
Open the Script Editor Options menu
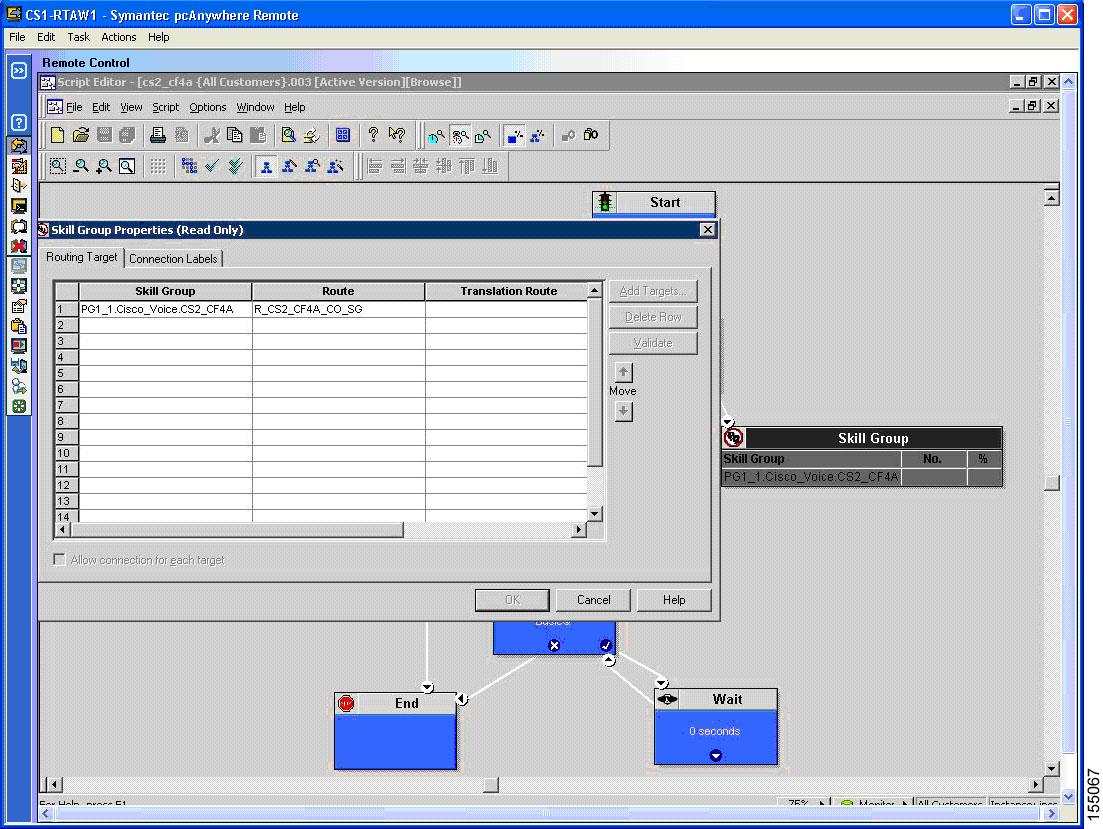pos(208,107)
